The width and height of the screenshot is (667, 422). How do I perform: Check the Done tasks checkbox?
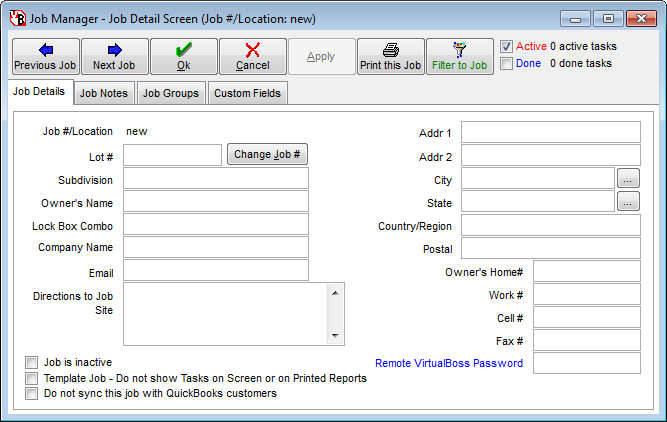(x=506, y=63)
